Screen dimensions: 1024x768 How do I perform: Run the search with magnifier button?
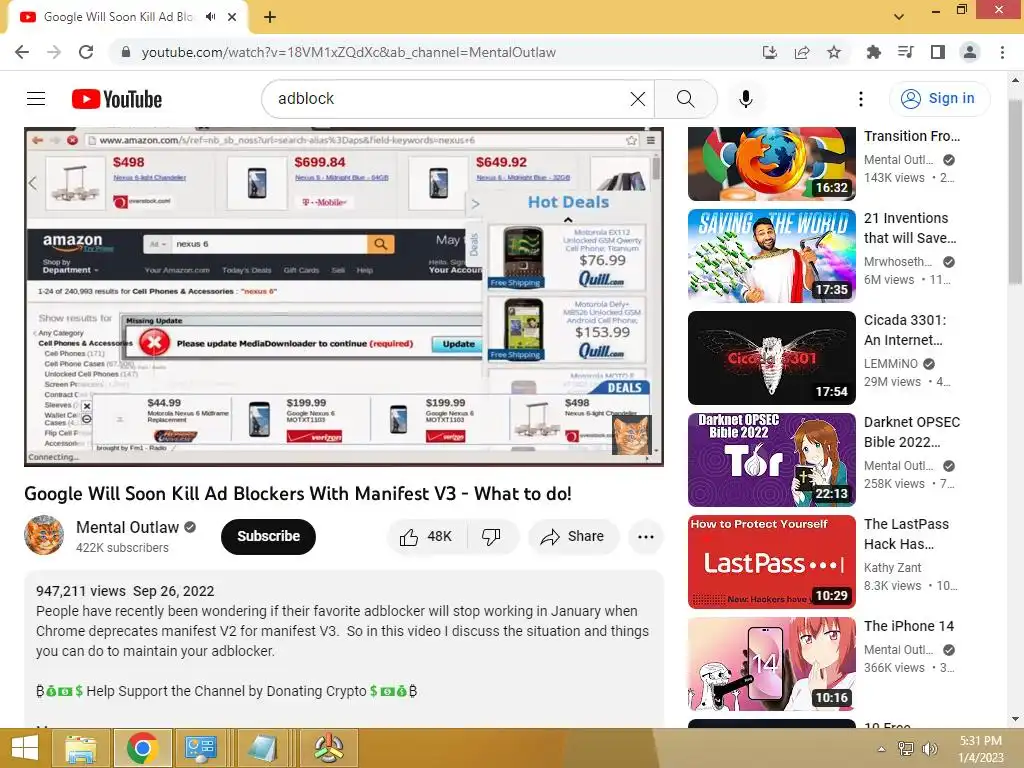(x=686, y=99)
